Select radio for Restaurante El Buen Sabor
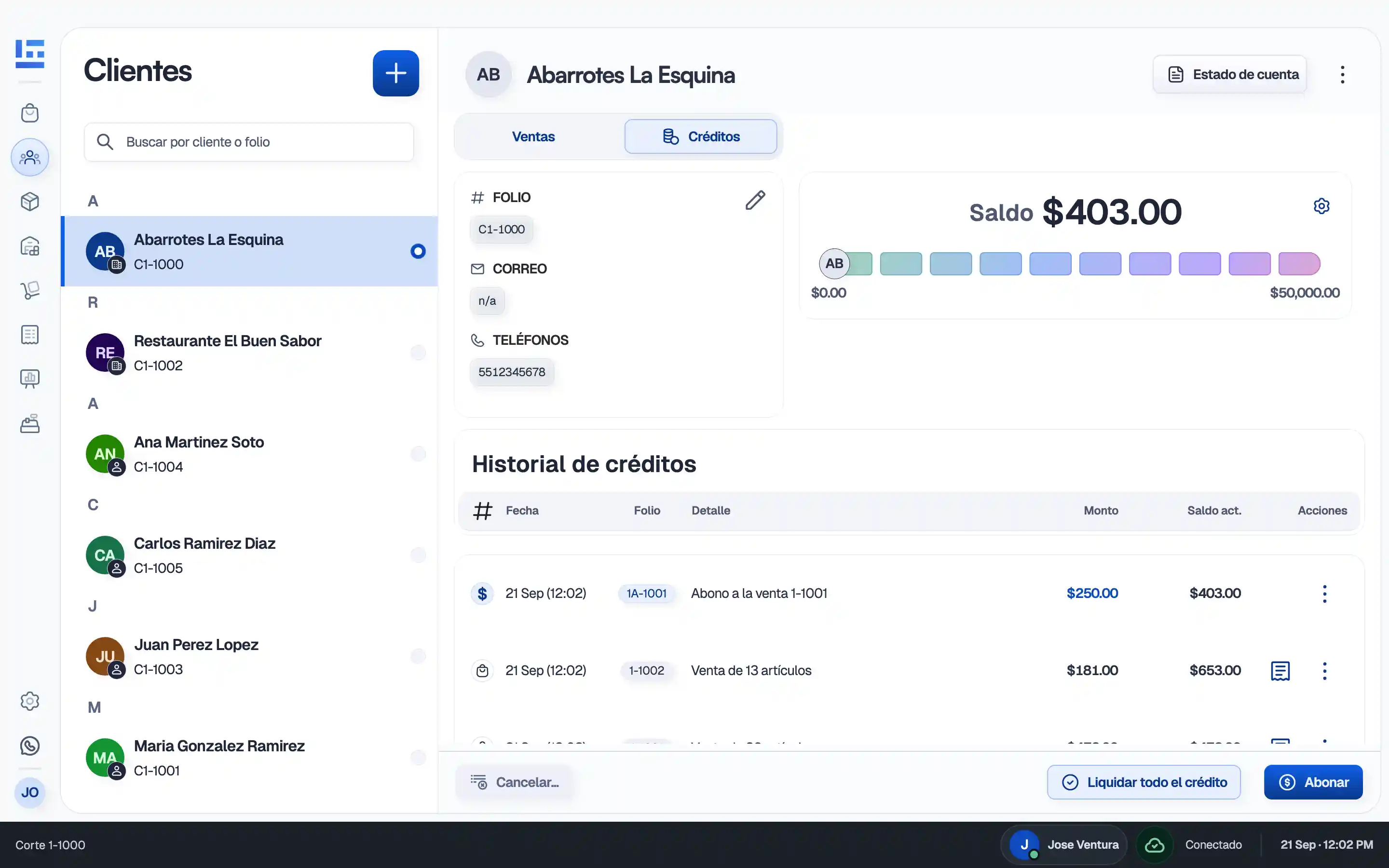The image size is (1389, 868). coord(419,353)
